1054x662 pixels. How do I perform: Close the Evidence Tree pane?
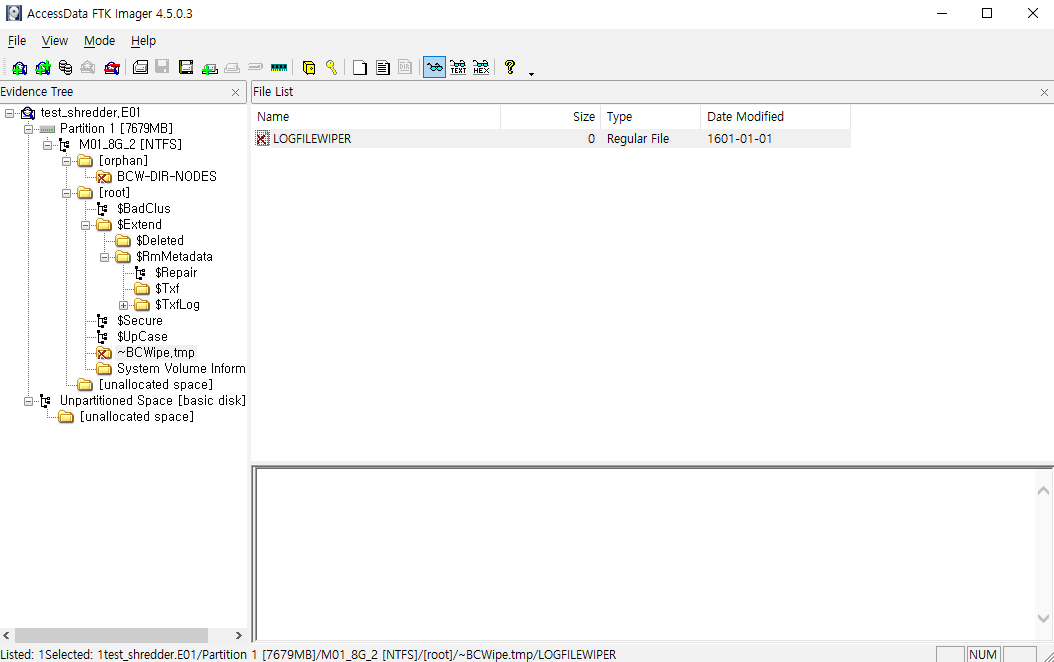[235, 93]
